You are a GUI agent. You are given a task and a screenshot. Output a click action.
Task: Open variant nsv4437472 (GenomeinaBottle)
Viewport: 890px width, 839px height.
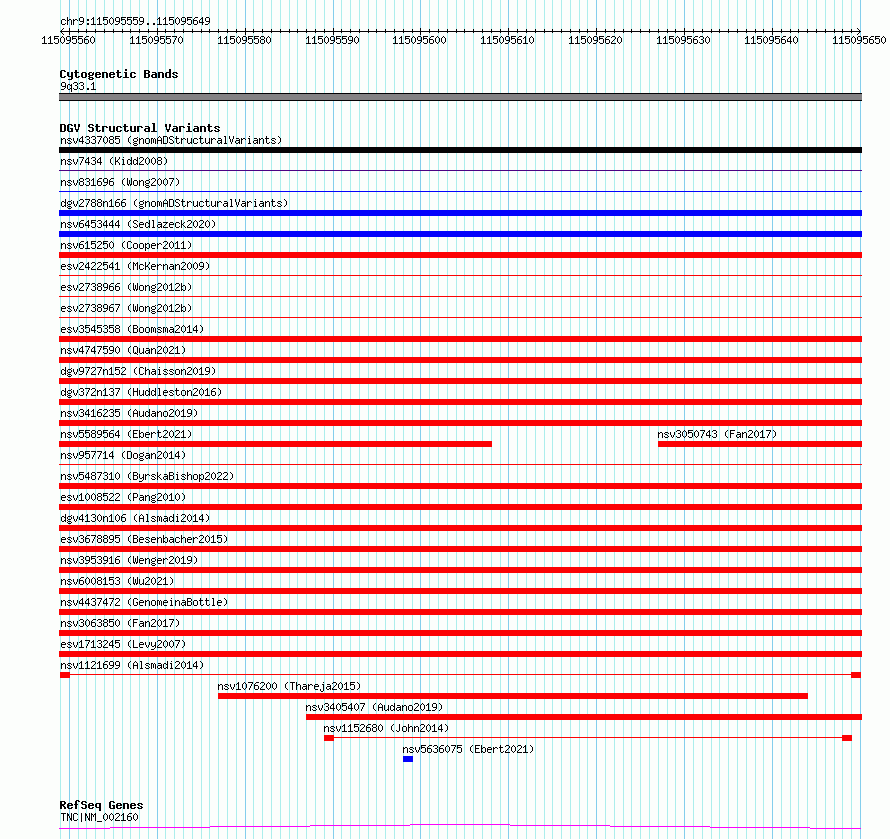(144, 602)
